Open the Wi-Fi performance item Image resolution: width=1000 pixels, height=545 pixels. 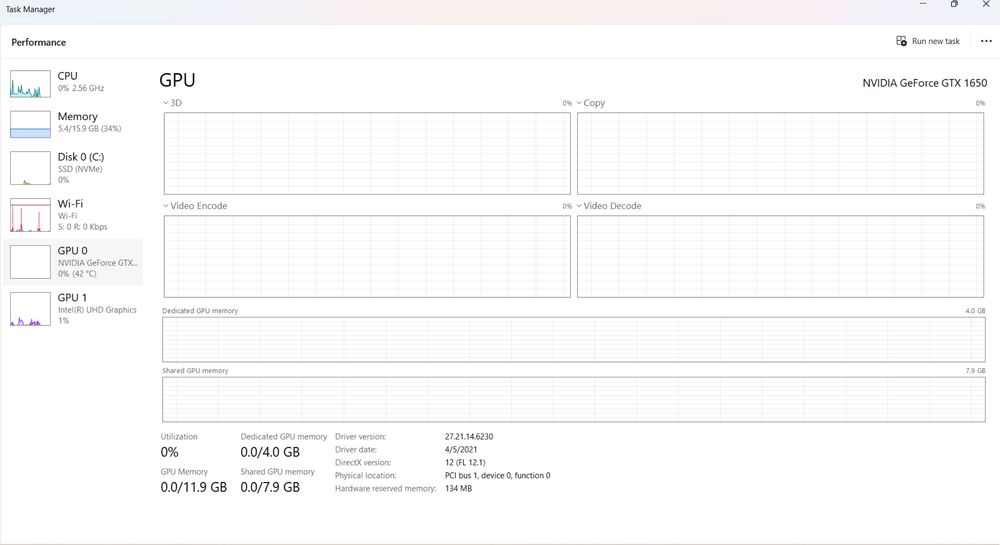(73, 215)
